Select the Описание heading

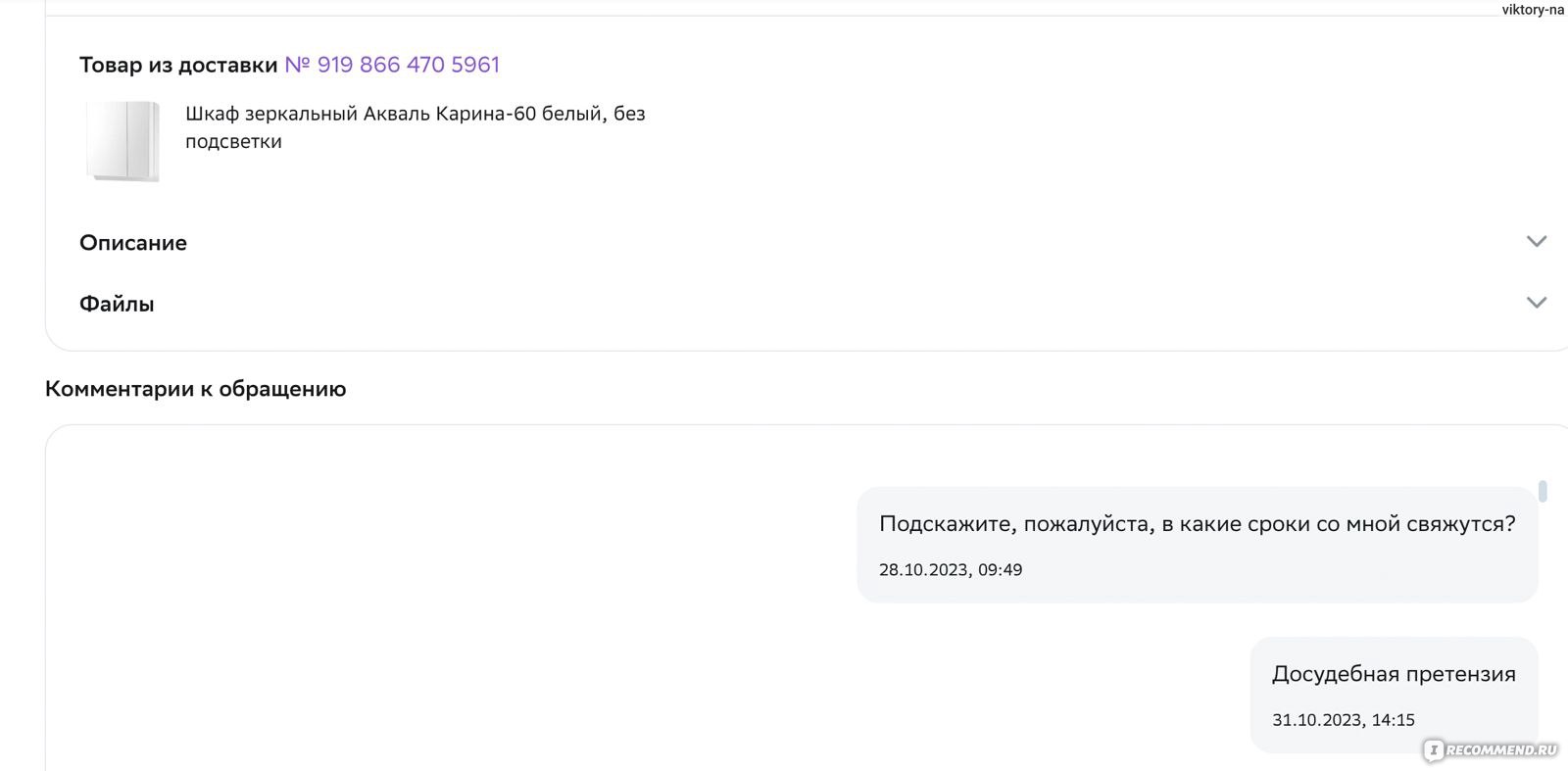point(133,243)
